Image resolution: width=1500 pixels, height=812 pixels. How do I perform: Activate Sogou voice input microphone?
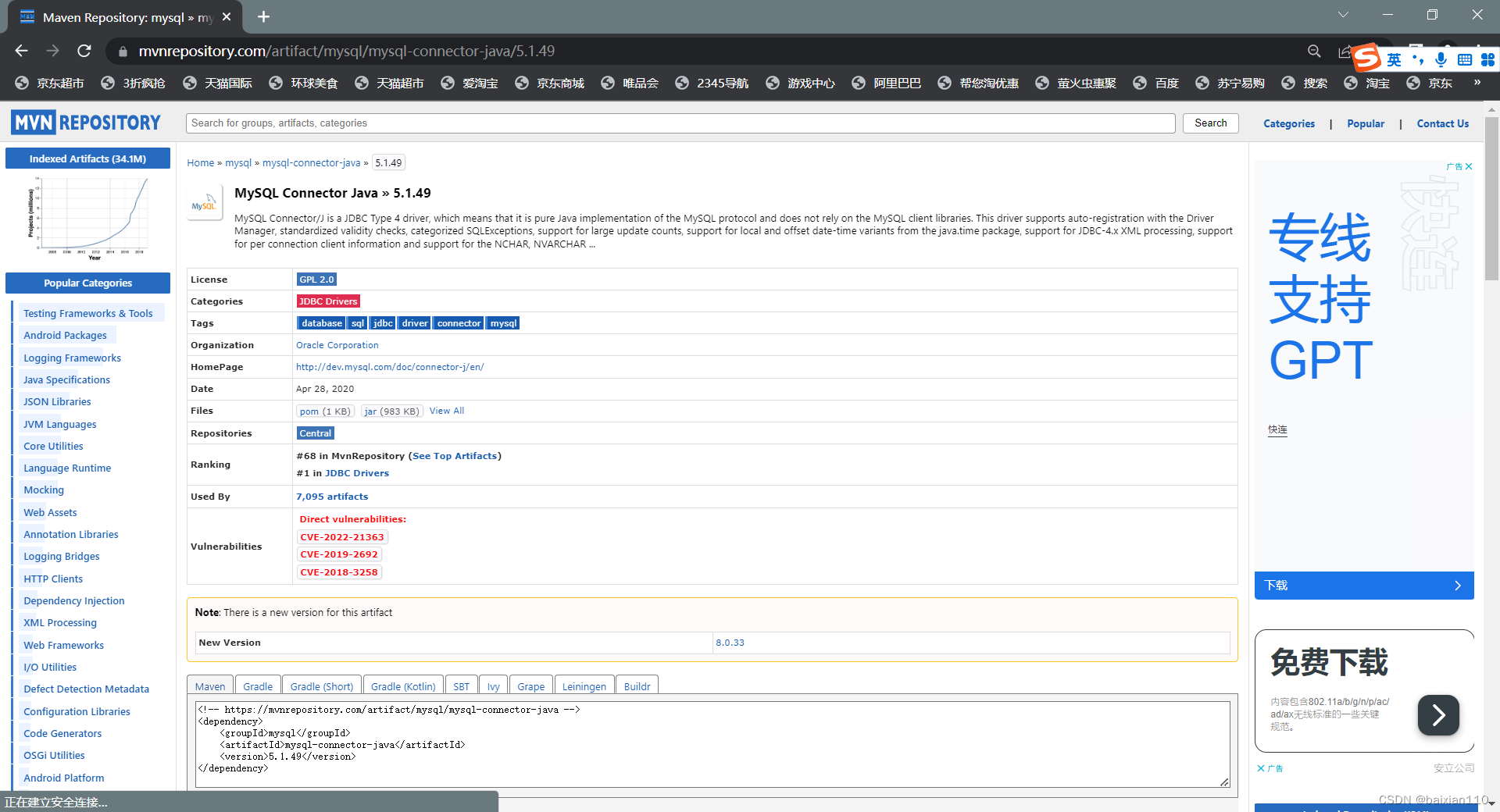1441,60
